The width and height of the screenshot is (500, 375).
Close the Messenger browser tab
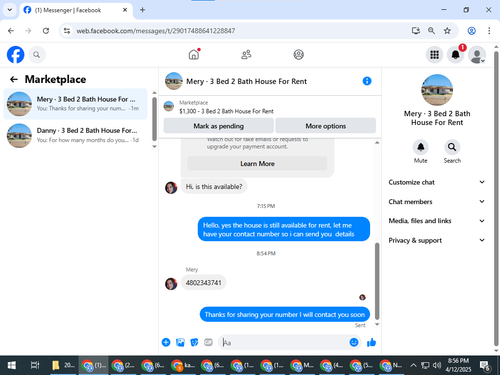click(125, 10)
